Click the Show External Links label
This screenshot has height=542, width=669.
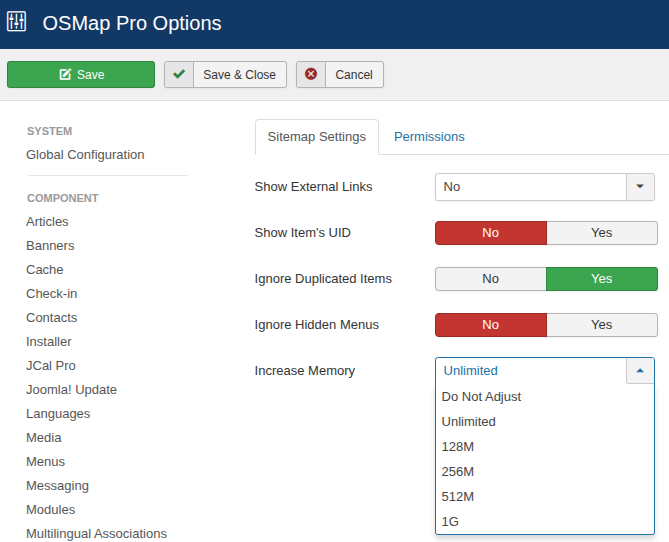click(314, 186)
